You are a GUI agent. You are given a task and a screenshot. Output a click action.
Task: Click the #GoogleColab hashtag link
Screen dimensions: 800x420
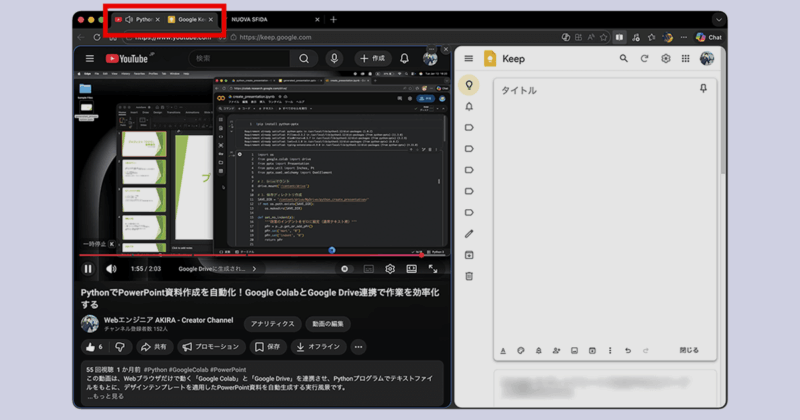pos(189,369)
